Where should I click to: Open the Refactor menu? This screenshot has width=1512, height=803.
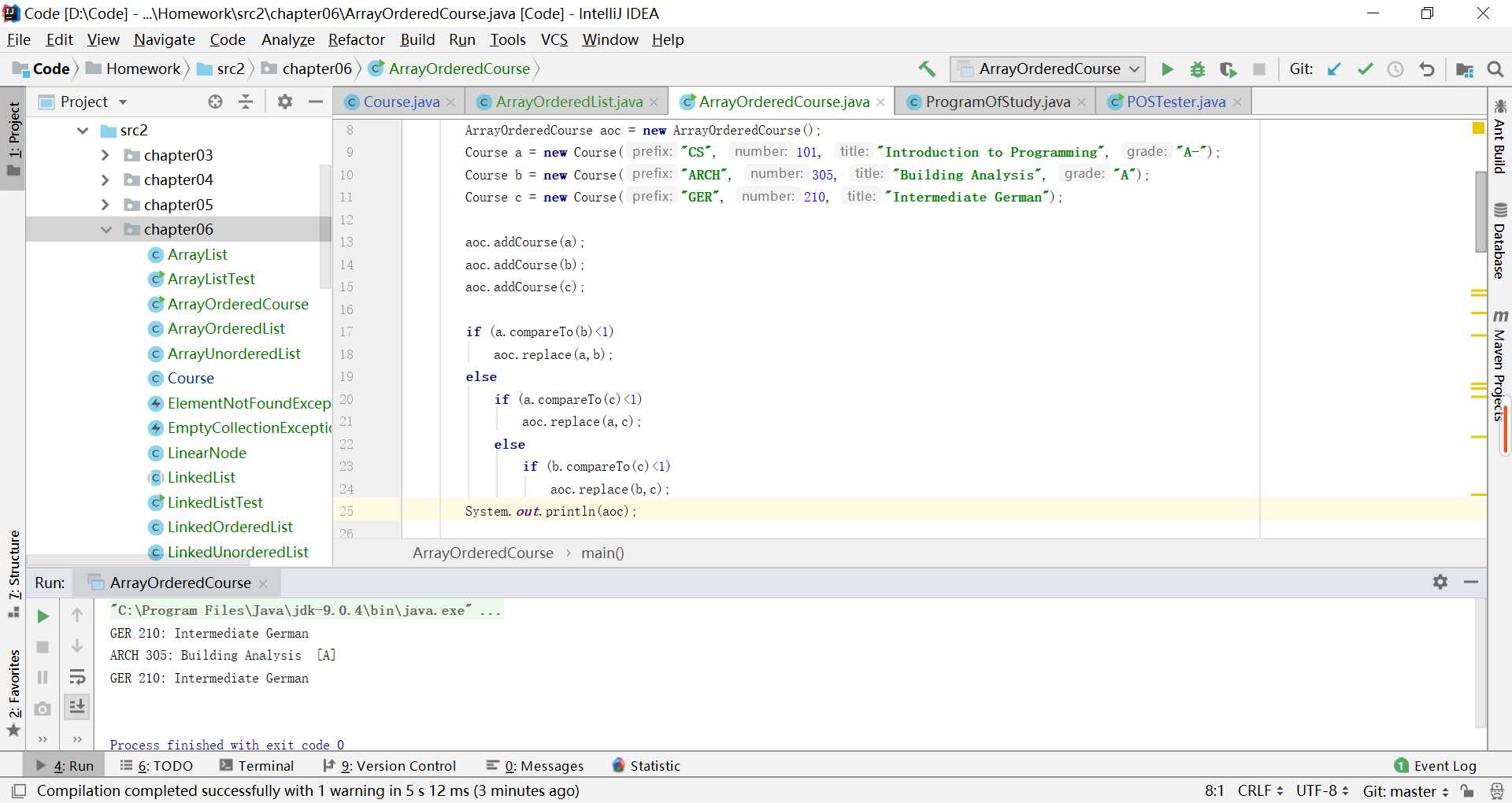tap(356, 39)
